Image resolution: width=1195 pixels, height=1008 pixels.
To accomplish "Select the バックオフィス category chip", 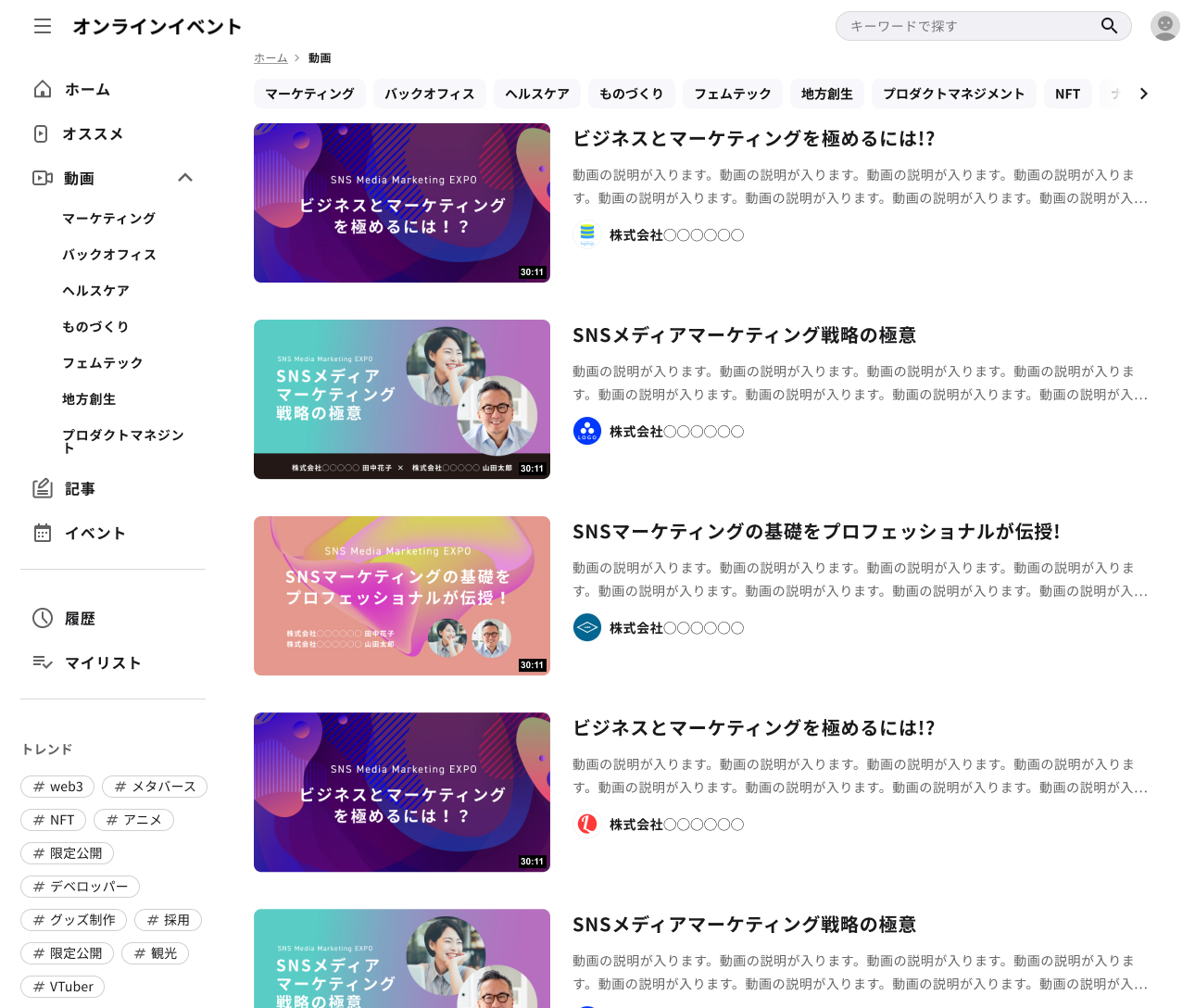I will tap(430, 94).
